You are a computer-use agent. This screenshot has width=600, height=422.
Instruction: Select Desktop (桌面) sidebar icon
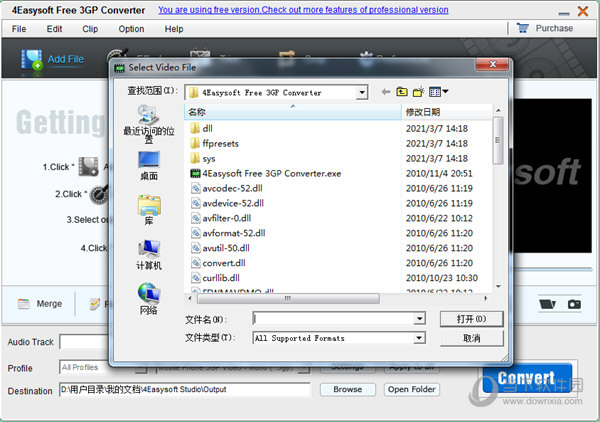pos(148,160)
